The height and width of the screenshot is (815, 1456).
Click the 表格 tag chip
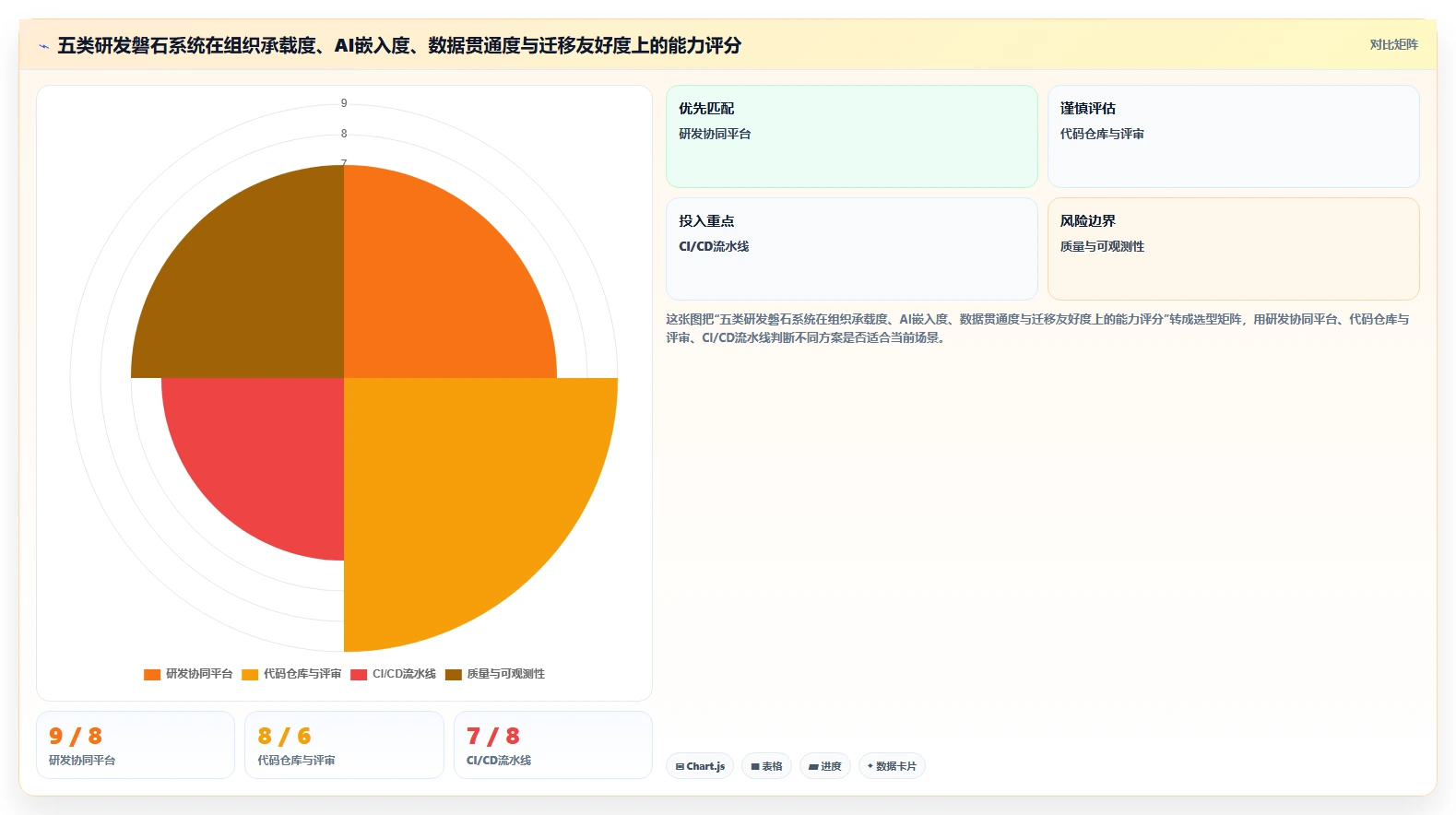click(x=766, y=766)
